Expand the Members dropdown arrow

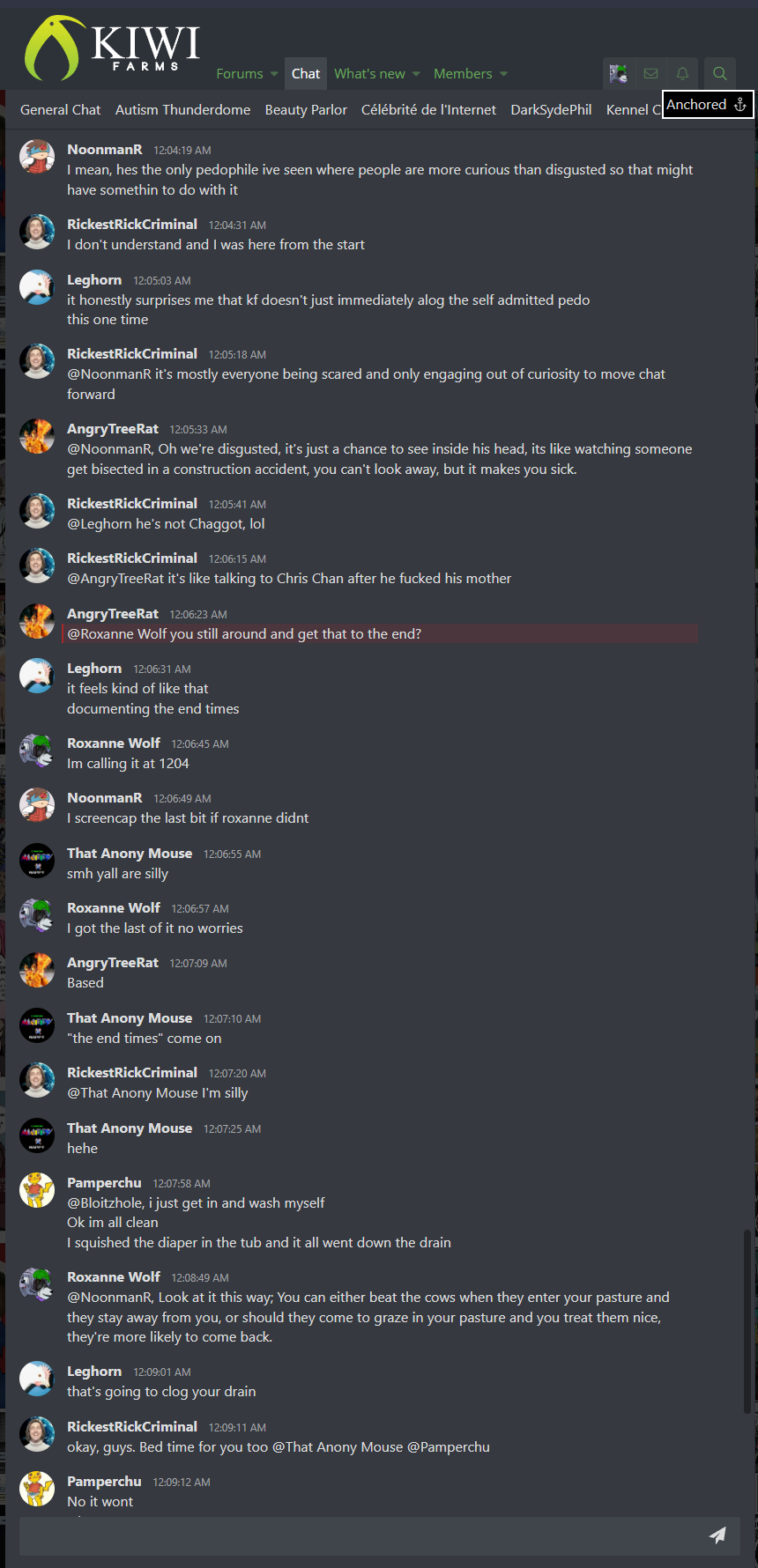pyautogui.click(x=503, y=74)
